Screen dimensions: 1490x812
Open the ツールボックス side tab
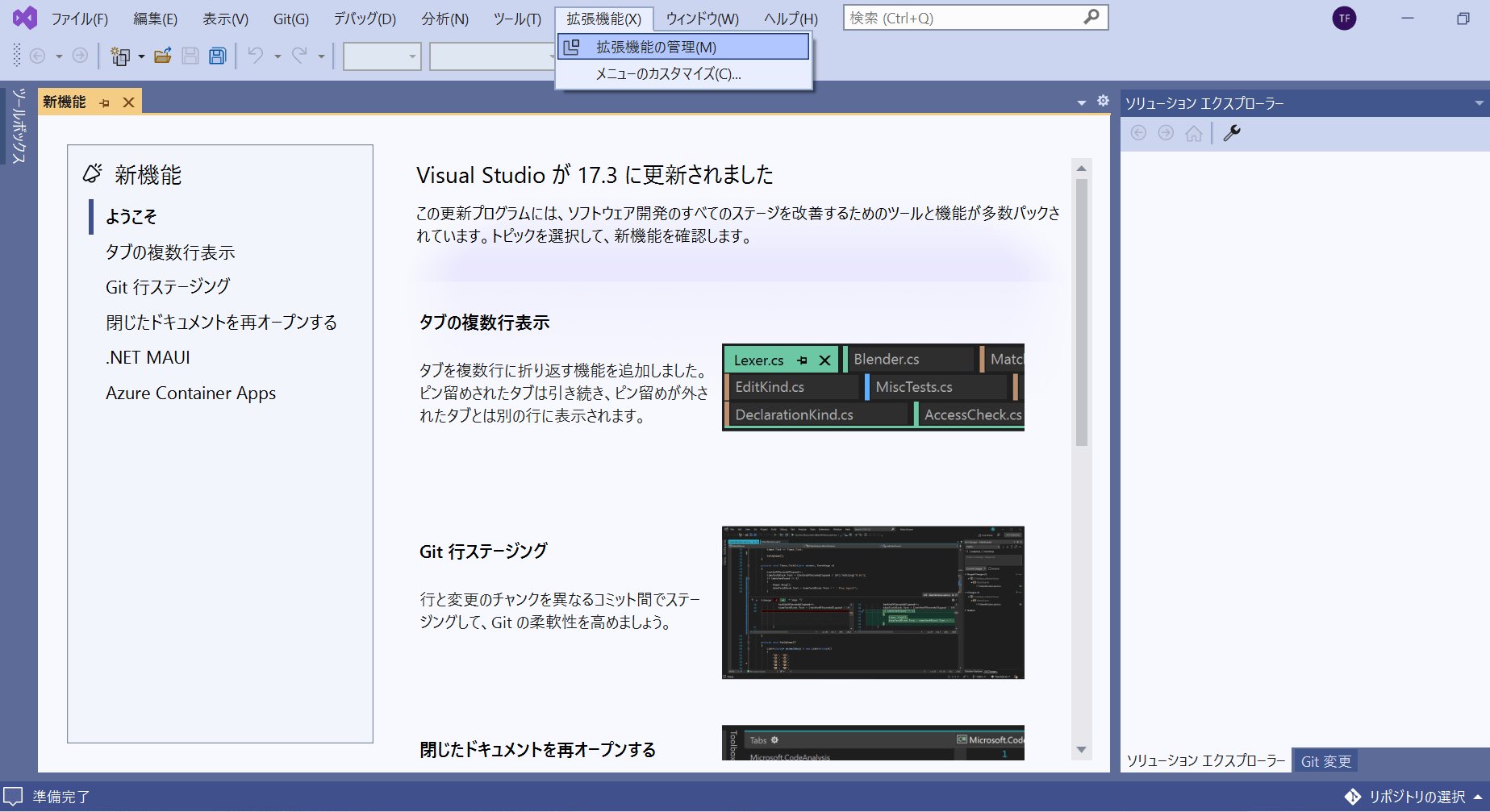19,125
